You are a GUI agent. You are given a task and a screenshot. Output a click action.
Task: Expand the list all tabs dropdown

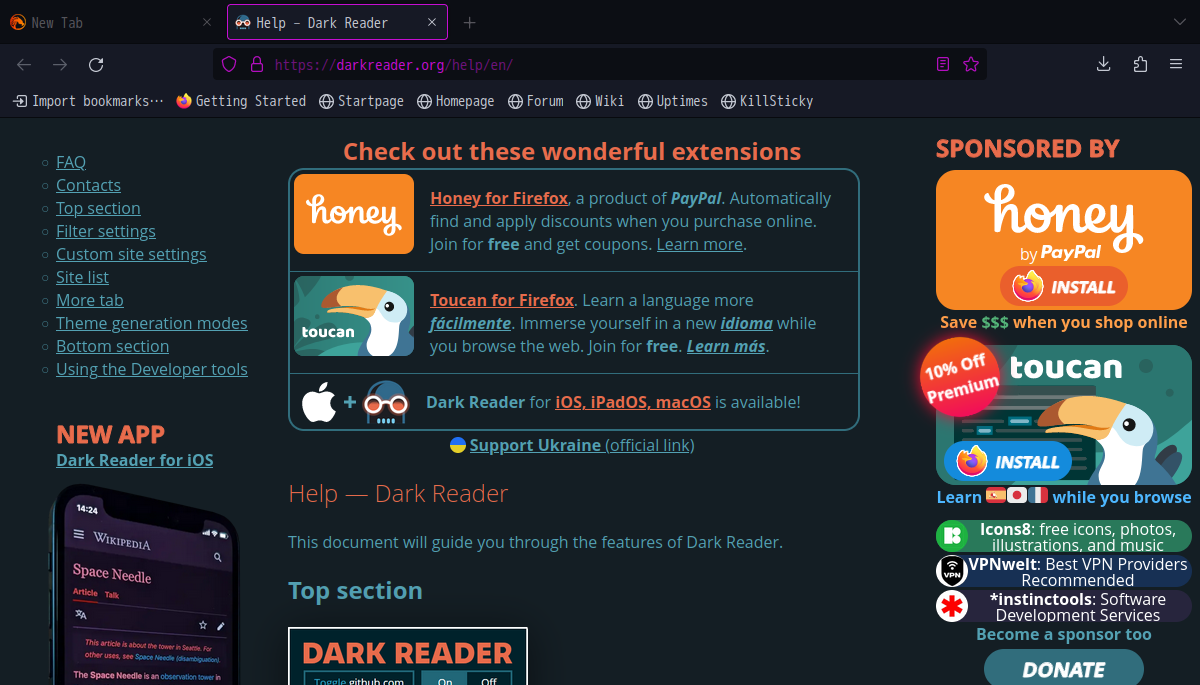coord(1179,22)
